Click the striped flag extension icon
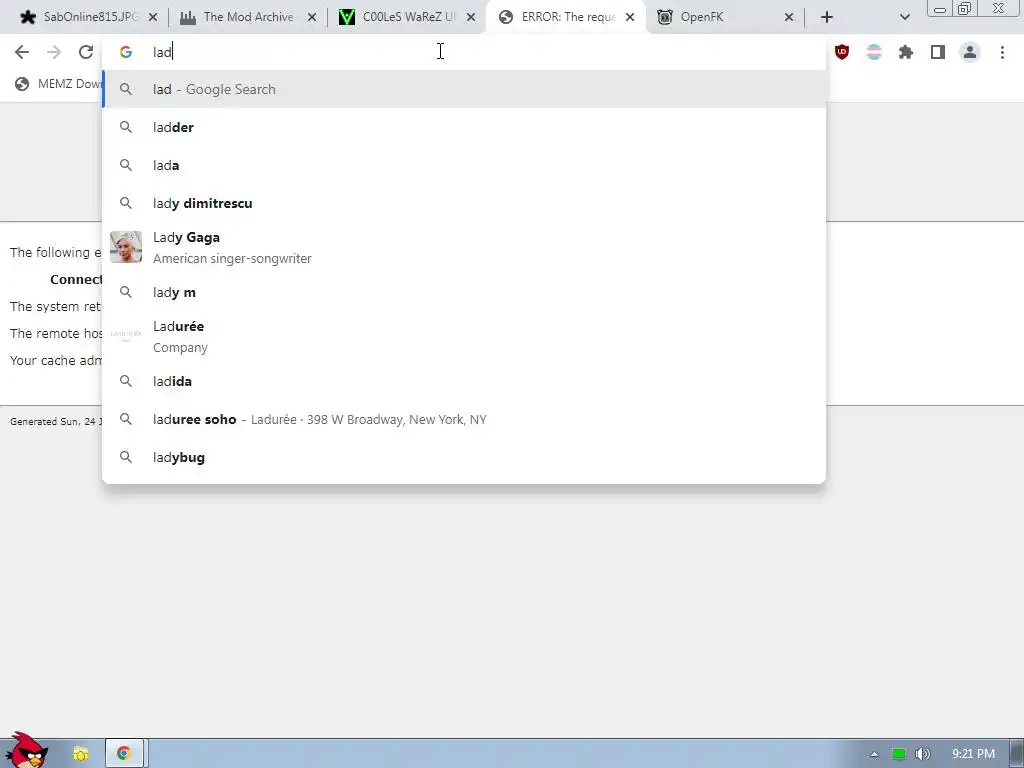 pos(874,52)
